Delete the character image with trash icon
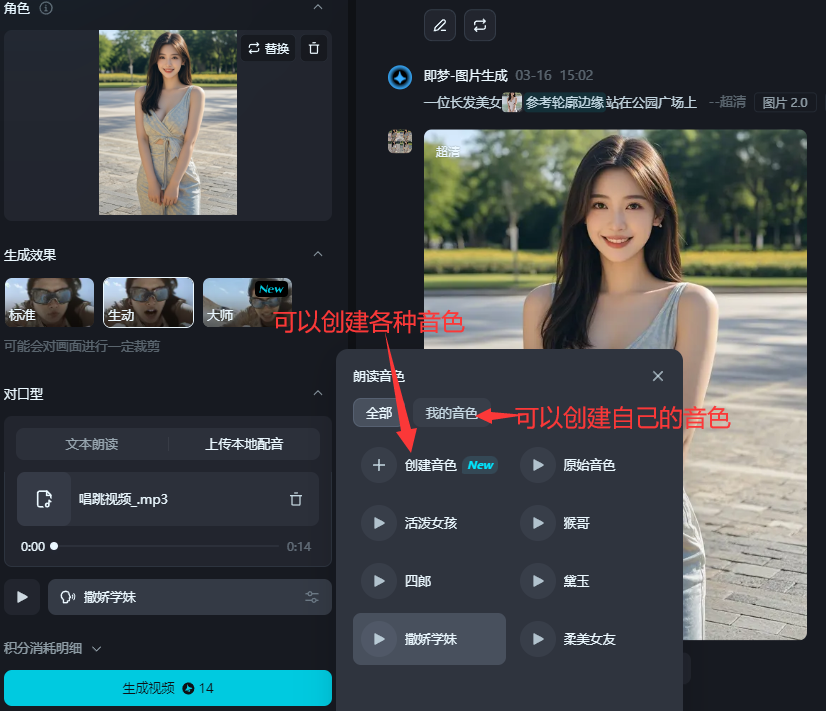826x711 pixels. (x=314, y=48)
